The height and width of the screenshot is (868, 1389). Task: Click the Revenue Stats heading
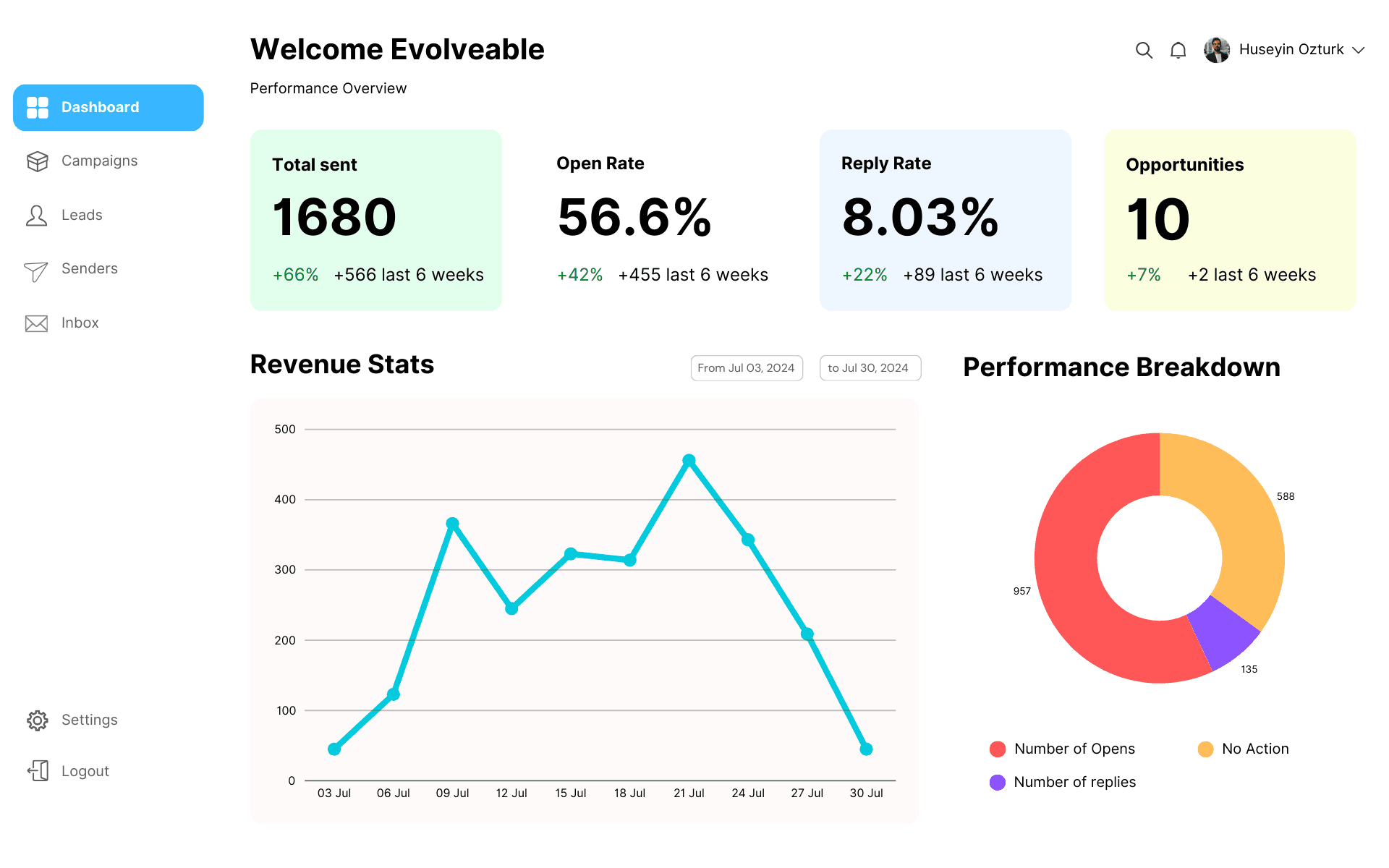click(342, 365)
